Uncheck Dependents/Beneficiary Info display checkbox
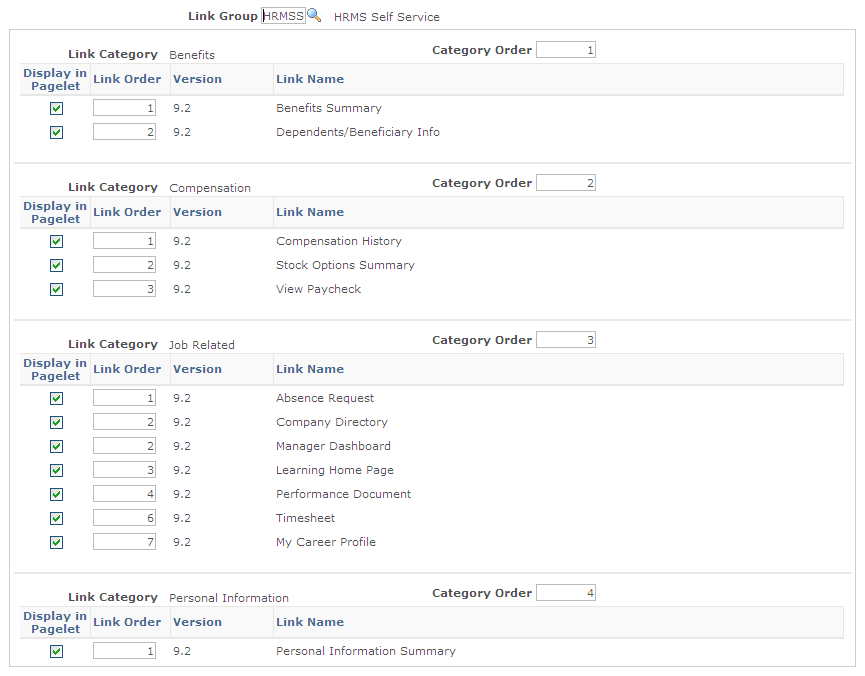This screenshot has width=865, height=676. click(x=56, y=131)
